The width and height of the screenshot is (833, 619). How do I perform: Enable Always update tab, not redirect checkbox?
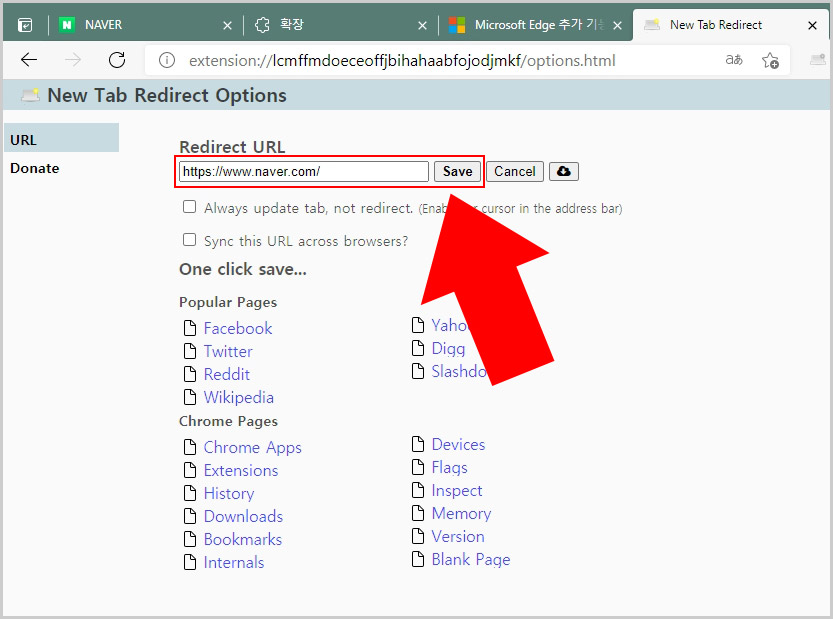click(x=189, y=207)
